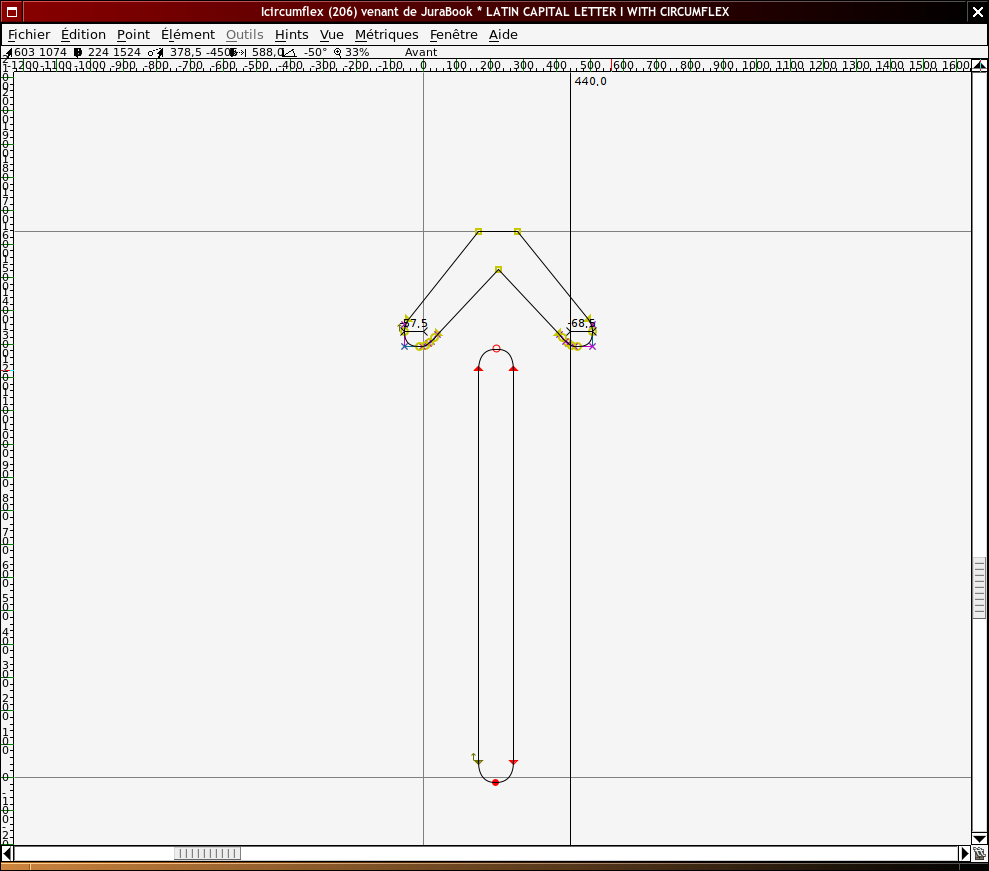Click the horizontal scrollbar right arrow
This screenshot has width=989, height=871.
964,853
